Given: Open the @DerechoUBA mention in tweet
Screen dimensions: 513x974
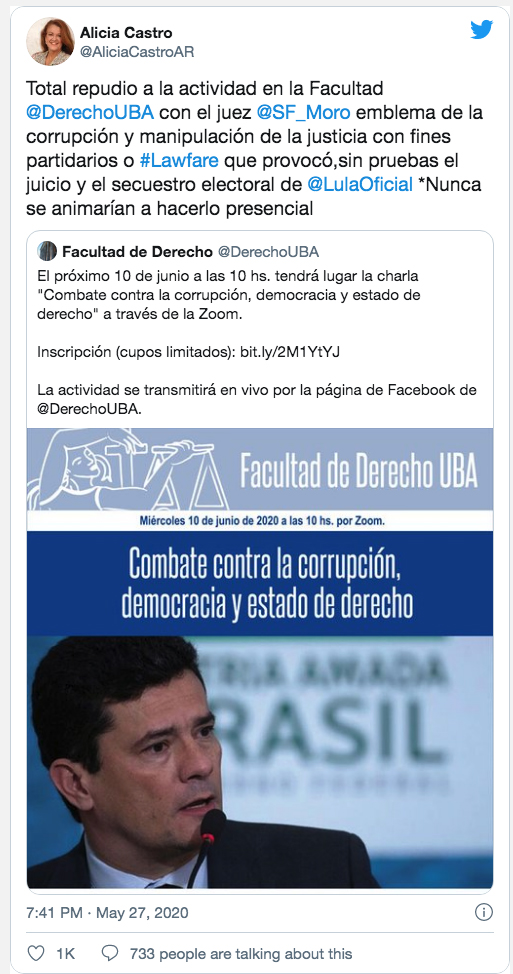Looking at the screenshot, I should point(89,113).
